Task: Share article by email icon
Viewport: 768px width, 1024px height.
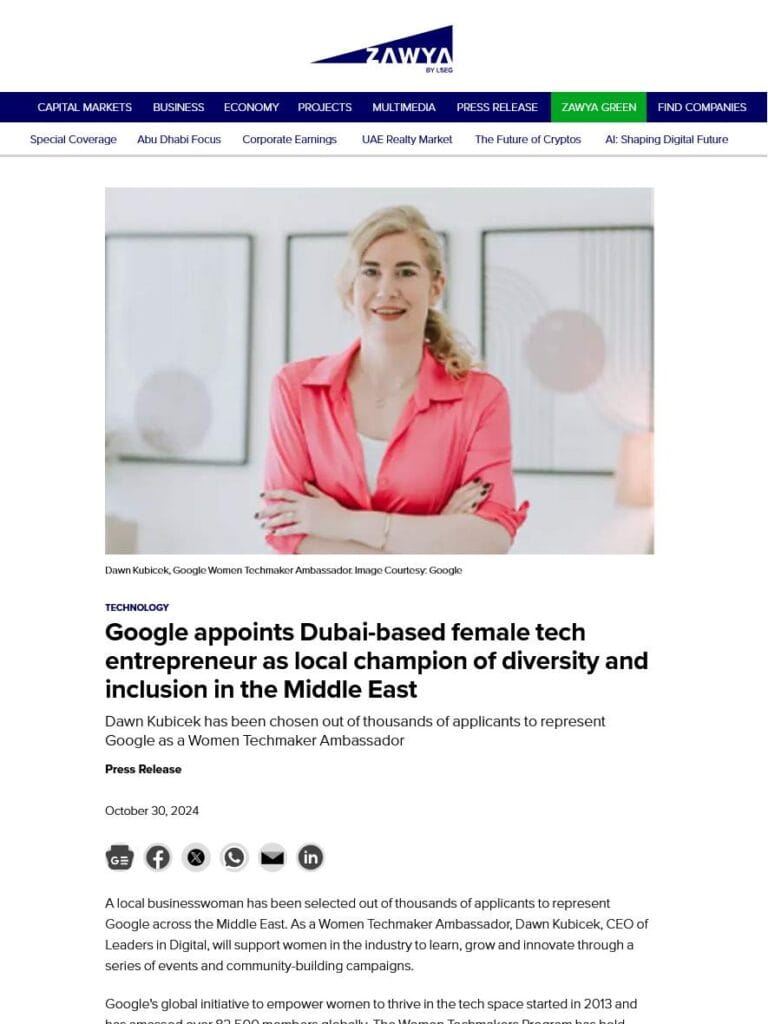Action: 272,857
